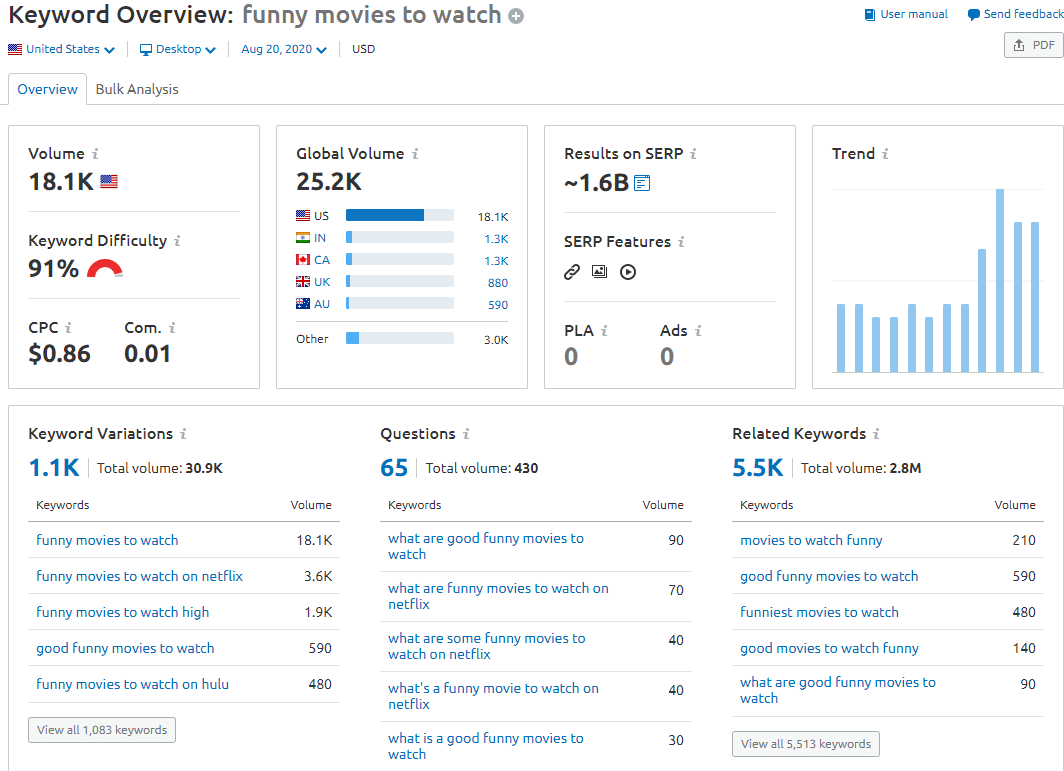The width and height of the screenshot is (1064, 771).
Task: Click Send feedback link
Action: click(1015, 14)
